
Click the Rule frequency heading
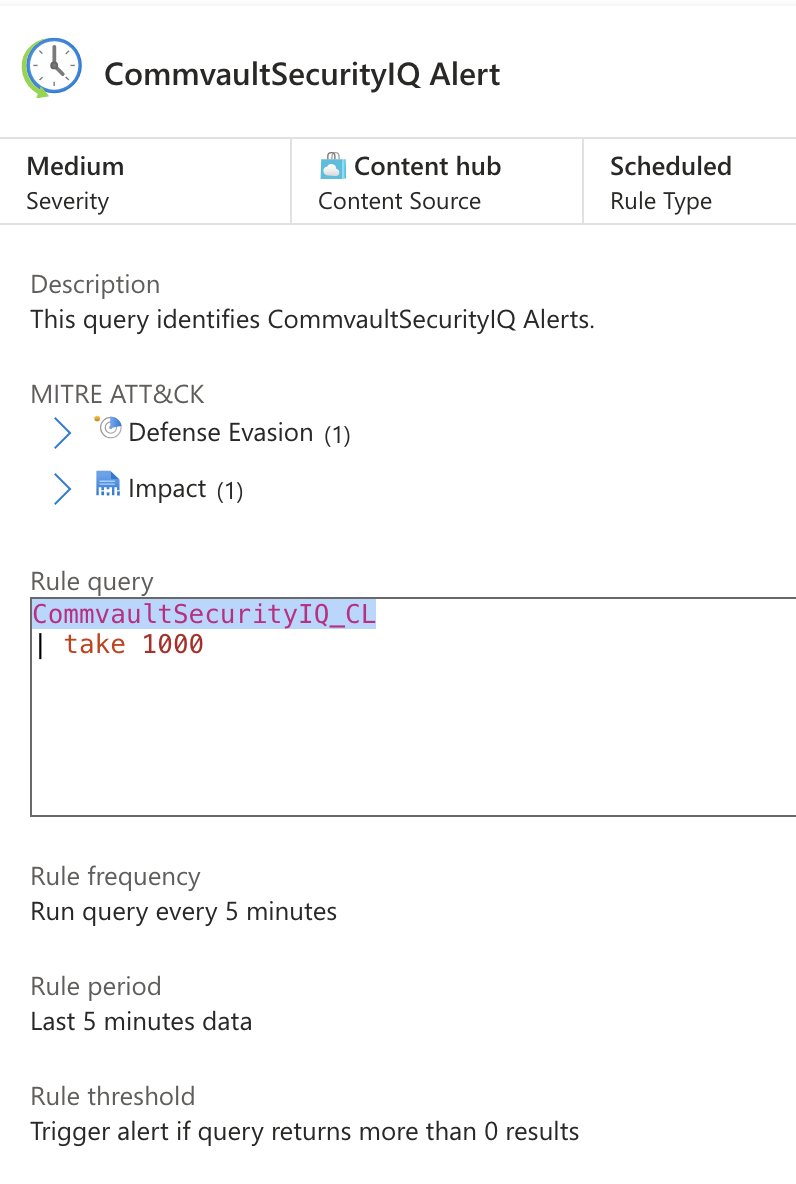[116, 877]
